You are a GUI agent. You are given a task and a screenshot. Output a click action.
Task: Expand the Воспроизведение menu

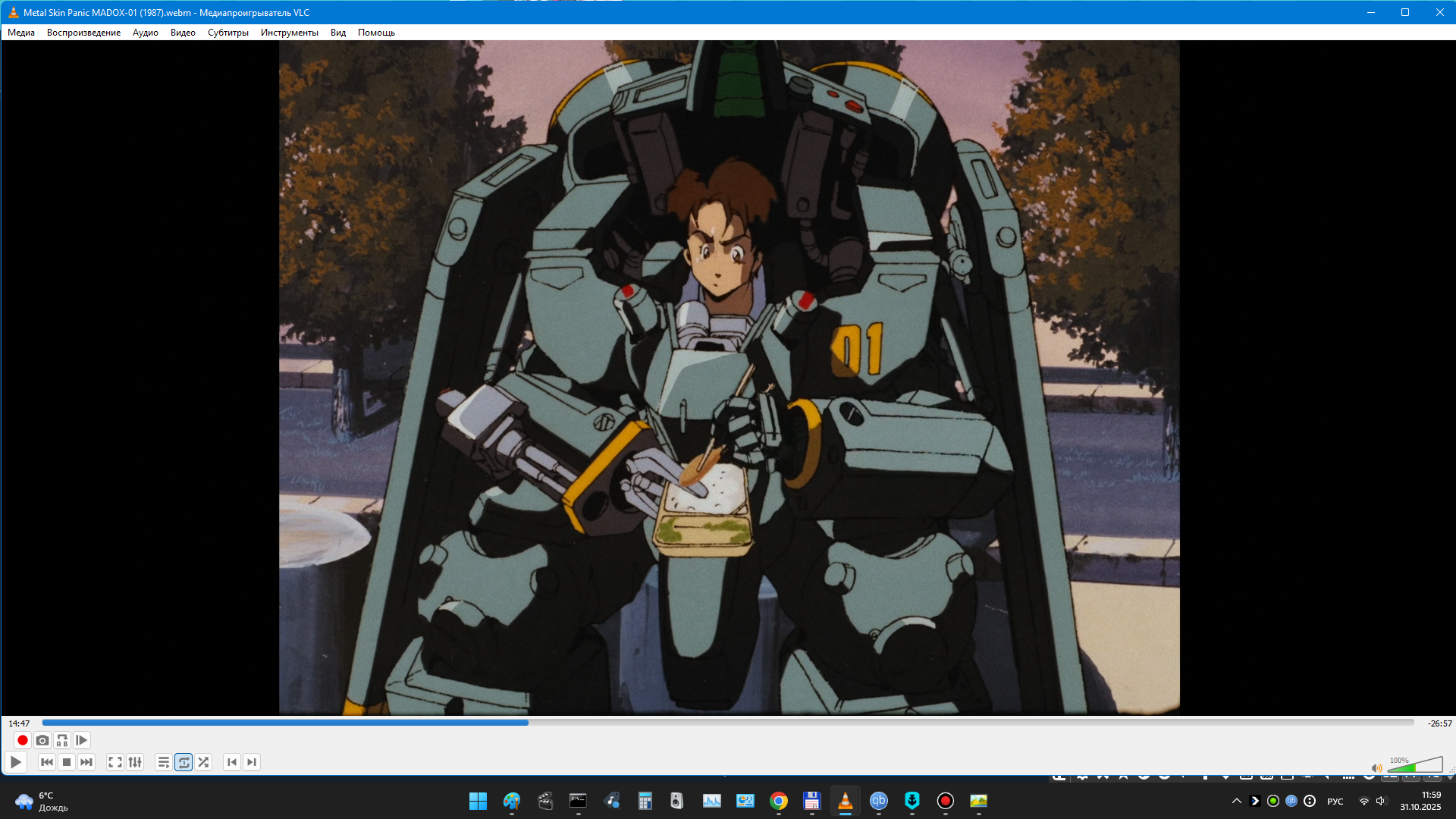pyautogui.click(x=83, y=33)
